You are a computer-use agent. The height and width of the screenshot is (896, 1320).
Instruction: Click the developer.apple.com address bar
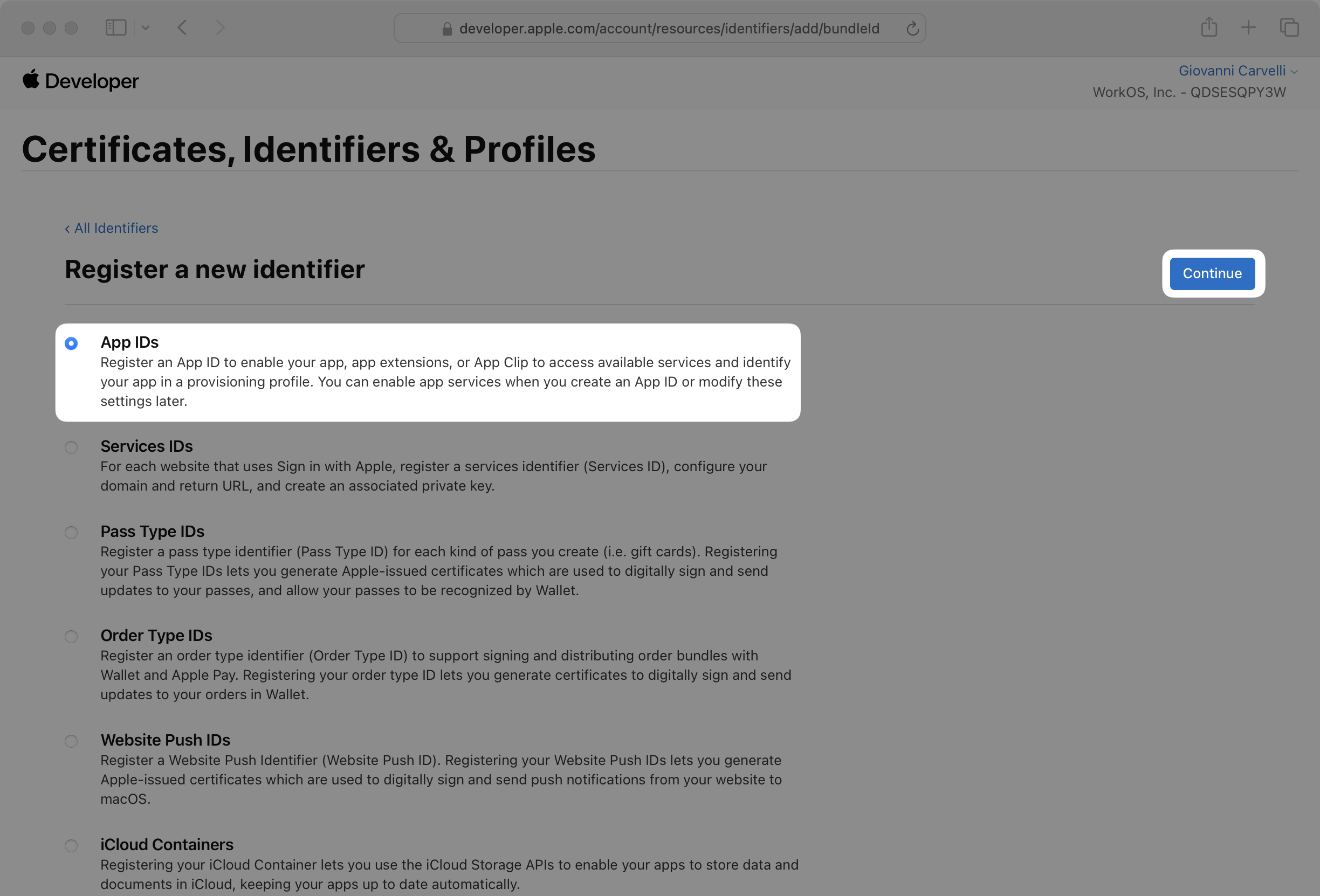(659, 29)
